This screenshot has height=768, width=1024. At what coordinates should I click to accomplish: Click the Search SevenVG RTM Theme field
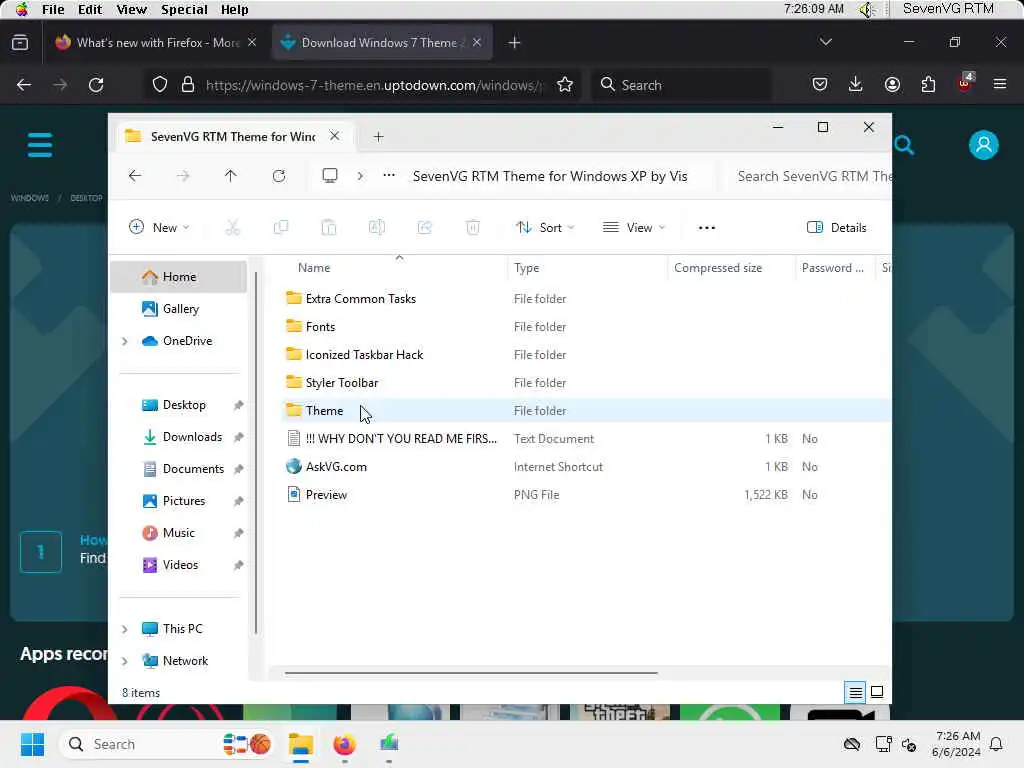tap(808, 176)
